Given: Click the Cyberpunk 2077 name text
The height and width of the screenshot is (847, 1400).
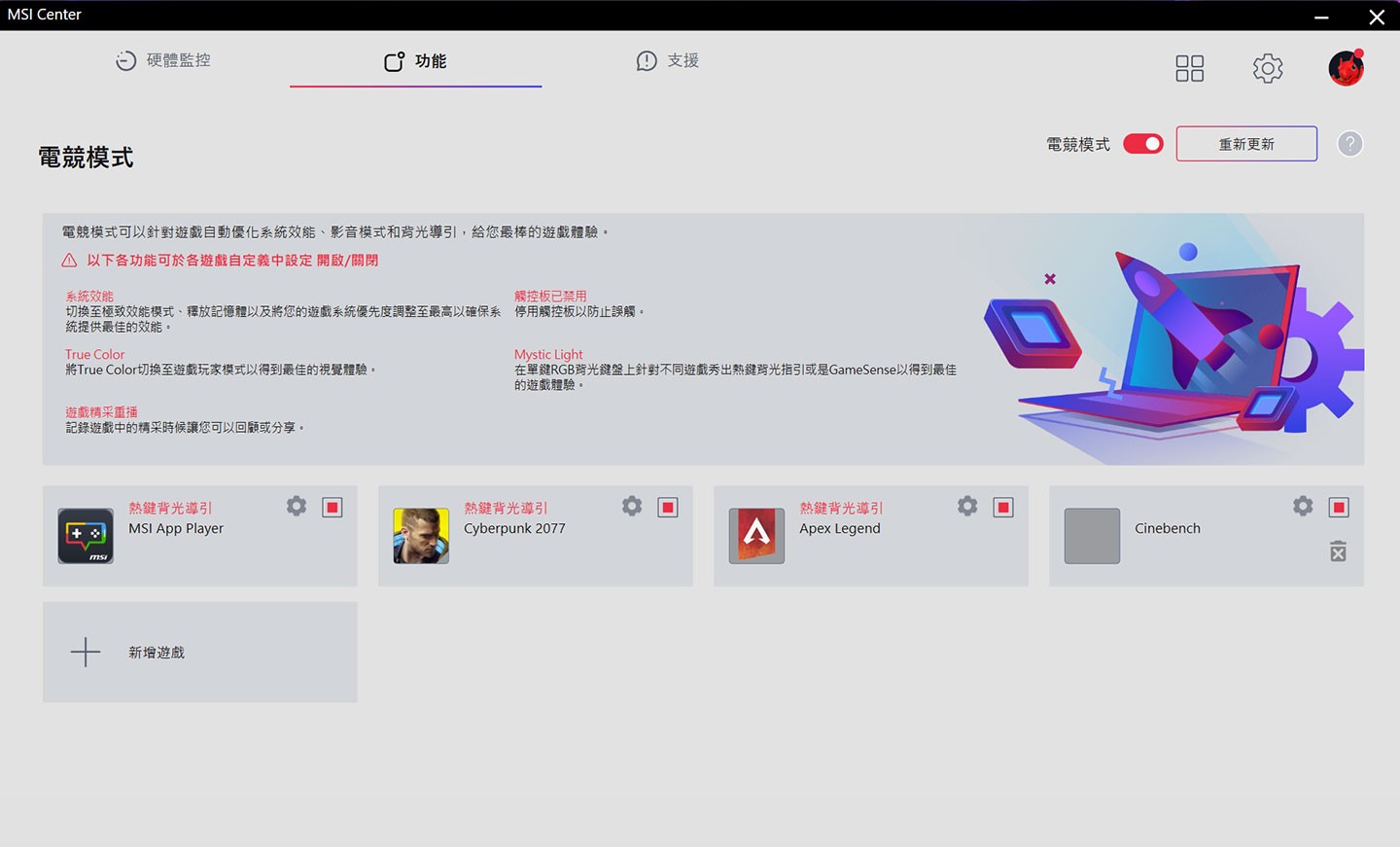Looking at the screenshot, I should tap(514, 528).
